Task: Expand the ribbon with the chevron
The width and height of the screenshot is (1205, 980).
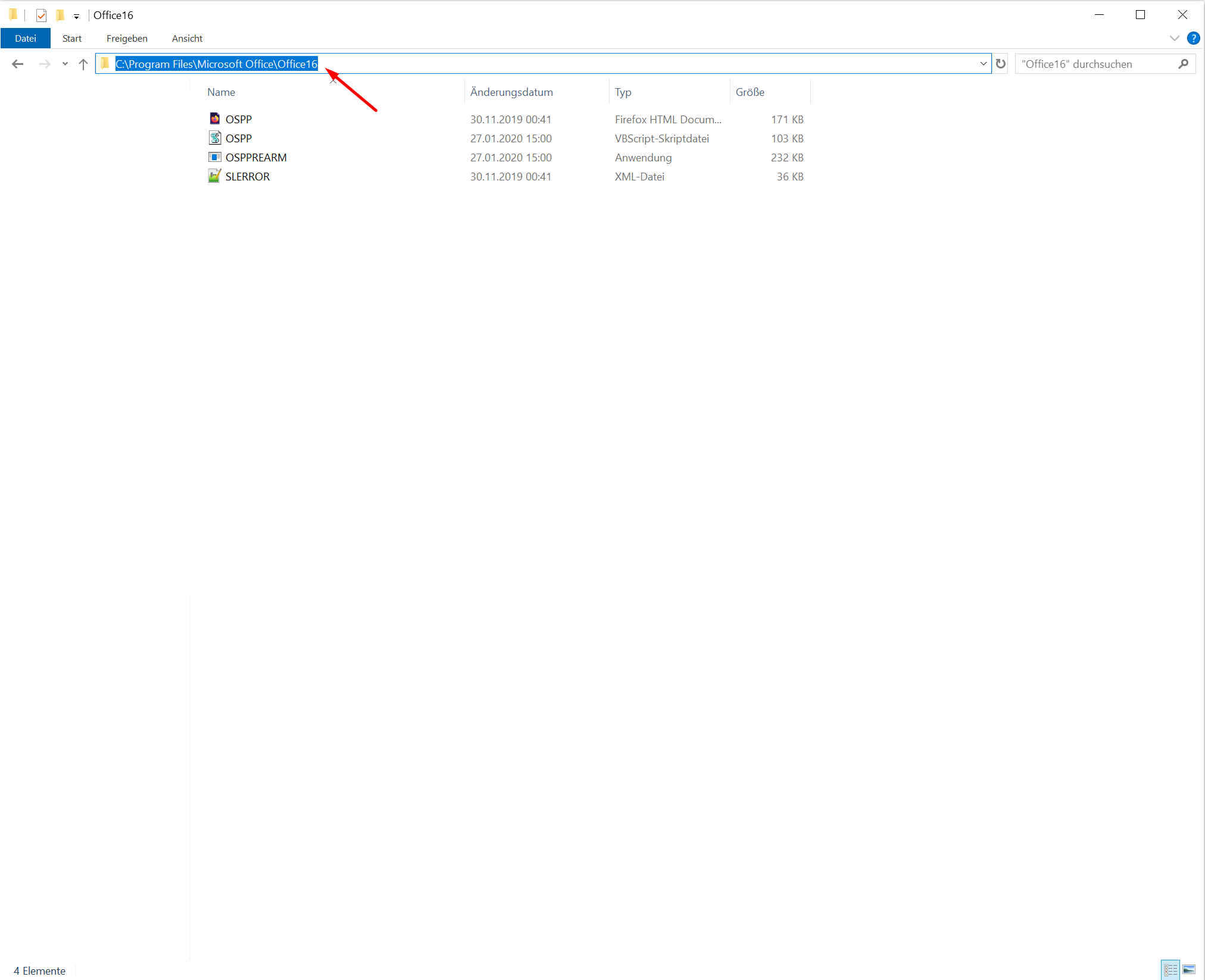Action: coord(1174,38)
